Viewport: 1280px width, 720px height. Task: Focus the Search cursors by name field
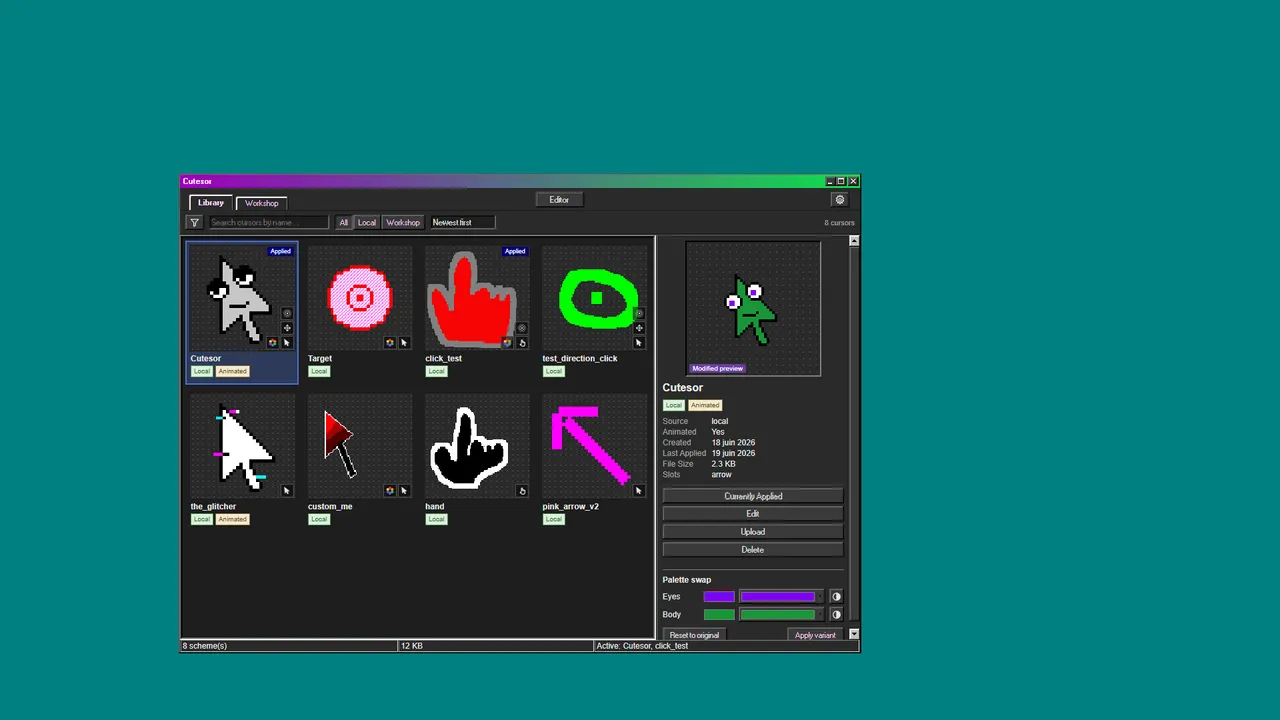pyautogui.click(x=269, y=222)
